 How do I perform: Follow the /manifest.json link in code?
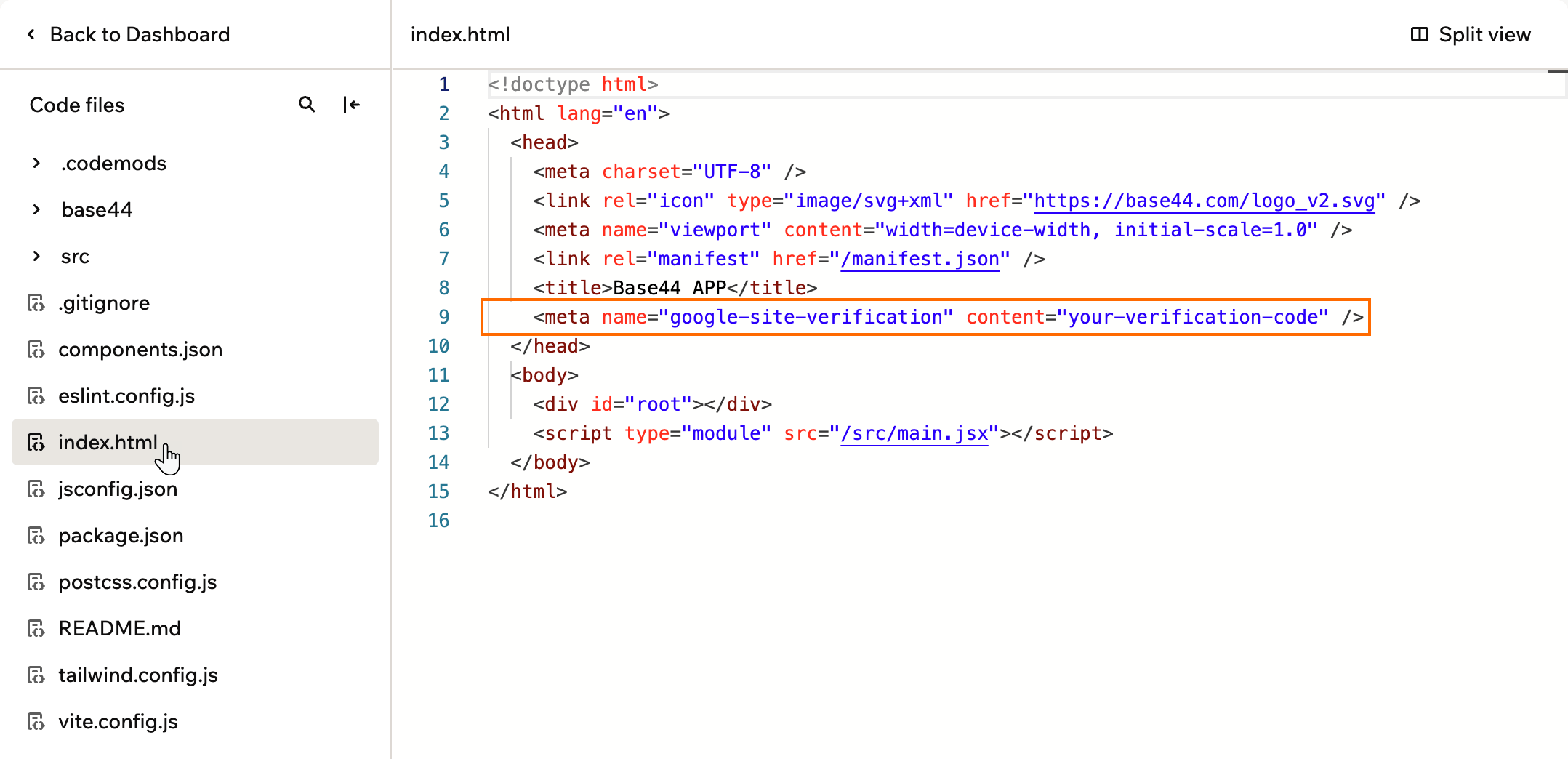pyautogui.click(x=920, y=259)
